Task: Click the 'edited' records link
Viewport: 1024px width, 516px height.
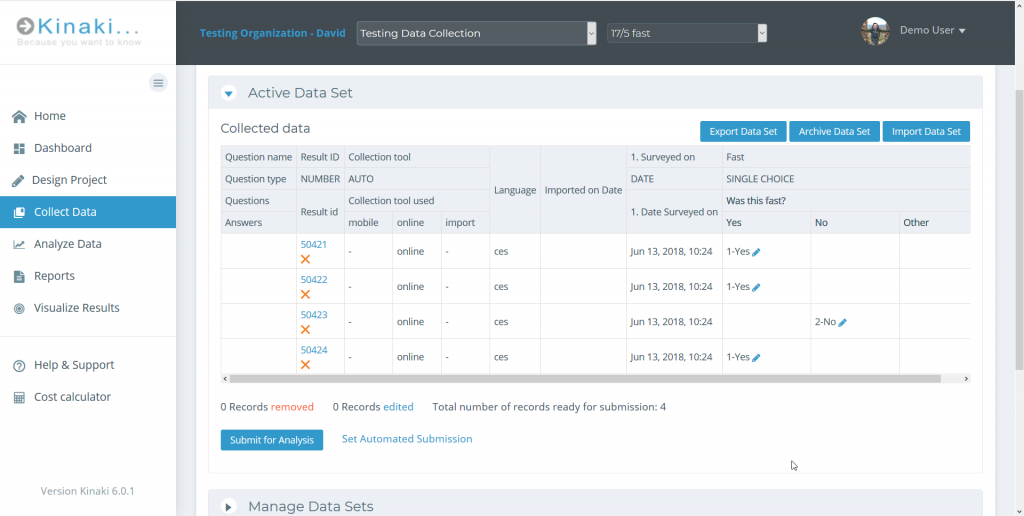Action: [398, 407]
